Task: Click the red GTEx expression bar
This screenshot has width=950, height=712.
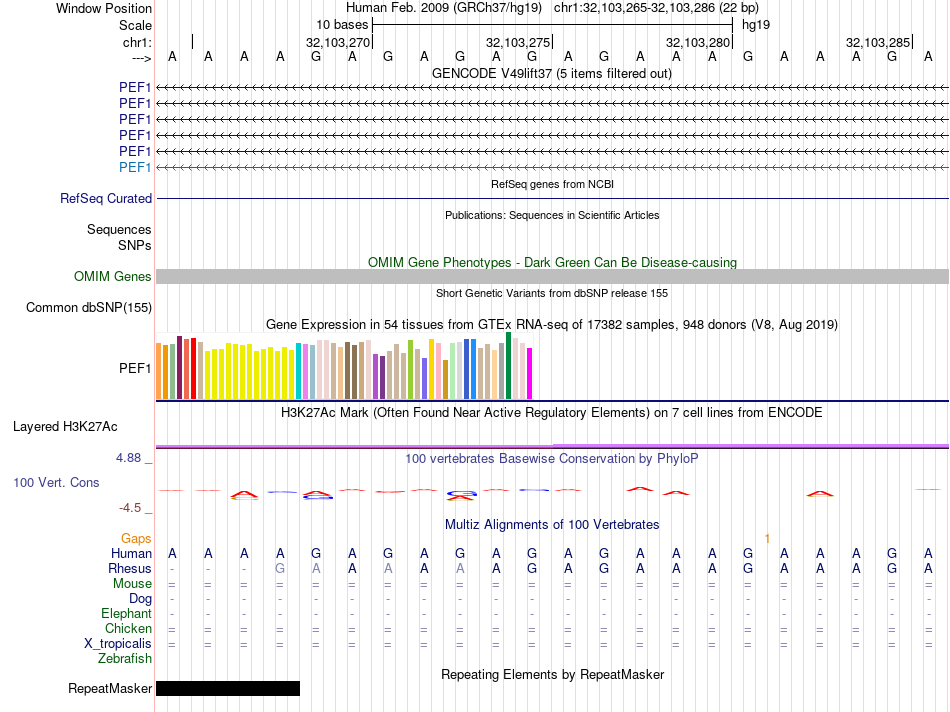Action: point(193,368)
